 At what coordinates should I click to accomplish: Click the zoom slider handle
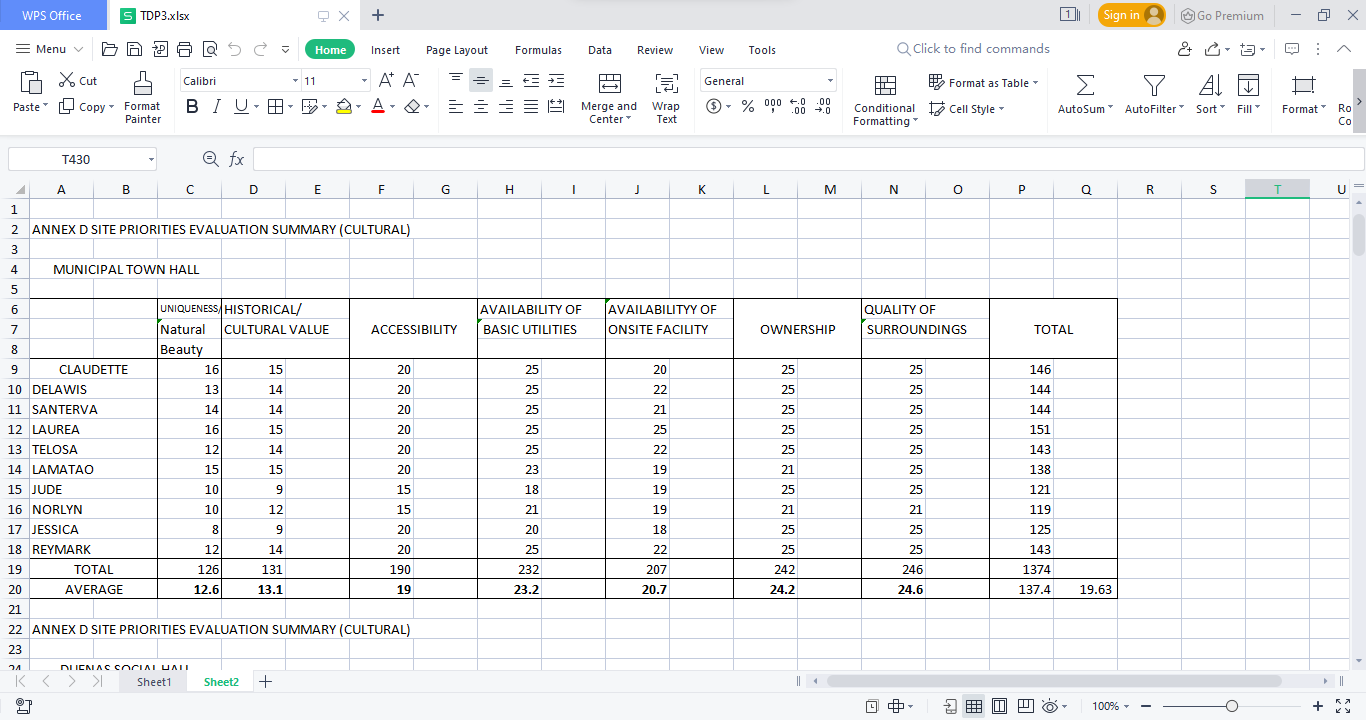tap(1232, 706)
